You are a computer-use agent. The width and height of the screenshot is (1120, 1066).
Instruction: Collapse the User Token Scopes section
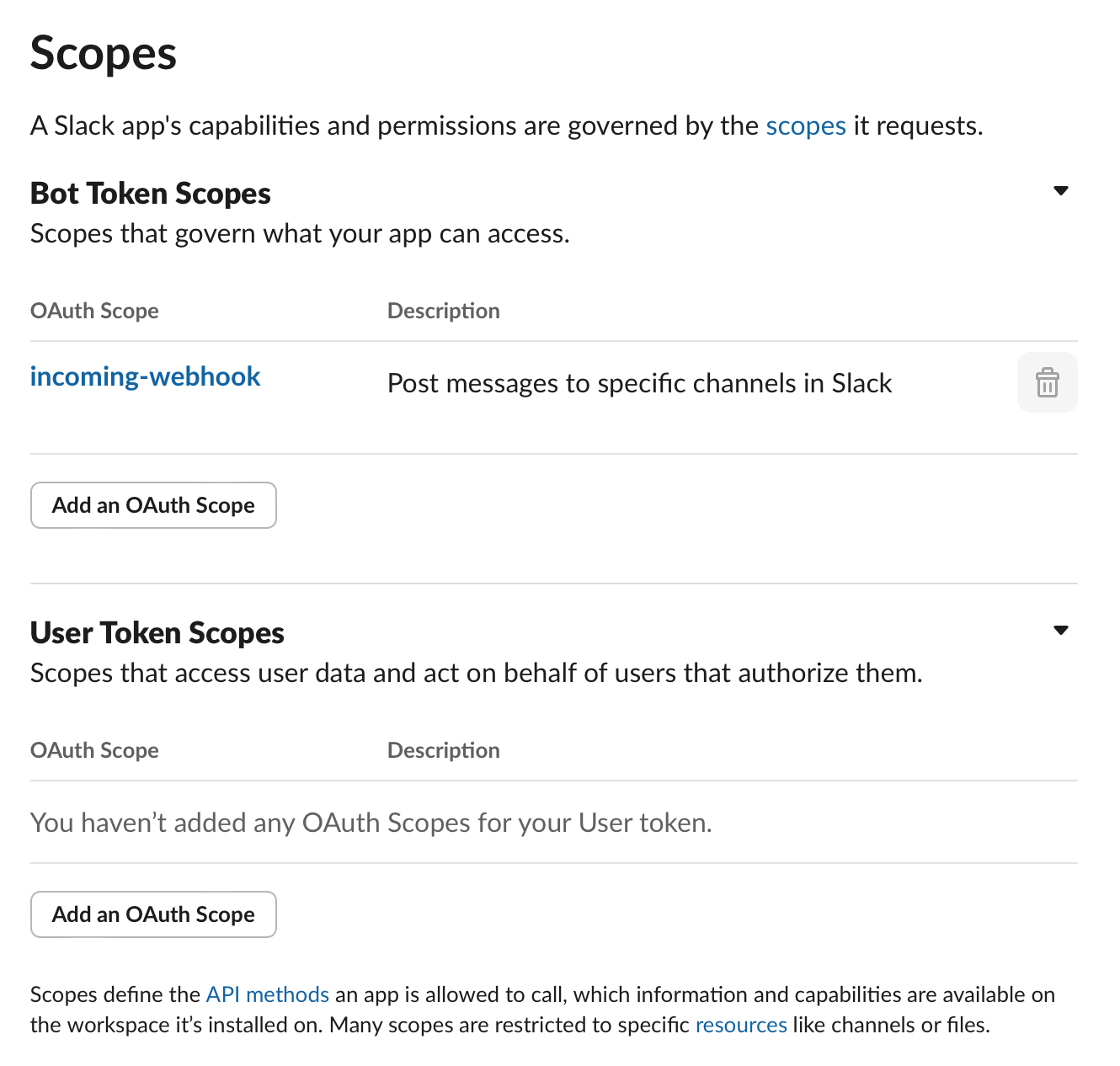click(1062, 630)
